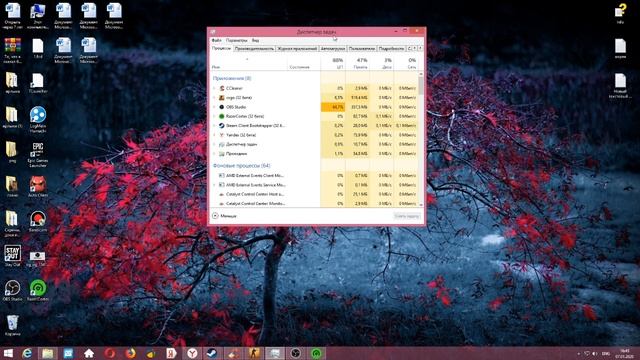Expand the Проводник process row
The image size is (640, 360).
pyautogui.click(x=214, y=154)
